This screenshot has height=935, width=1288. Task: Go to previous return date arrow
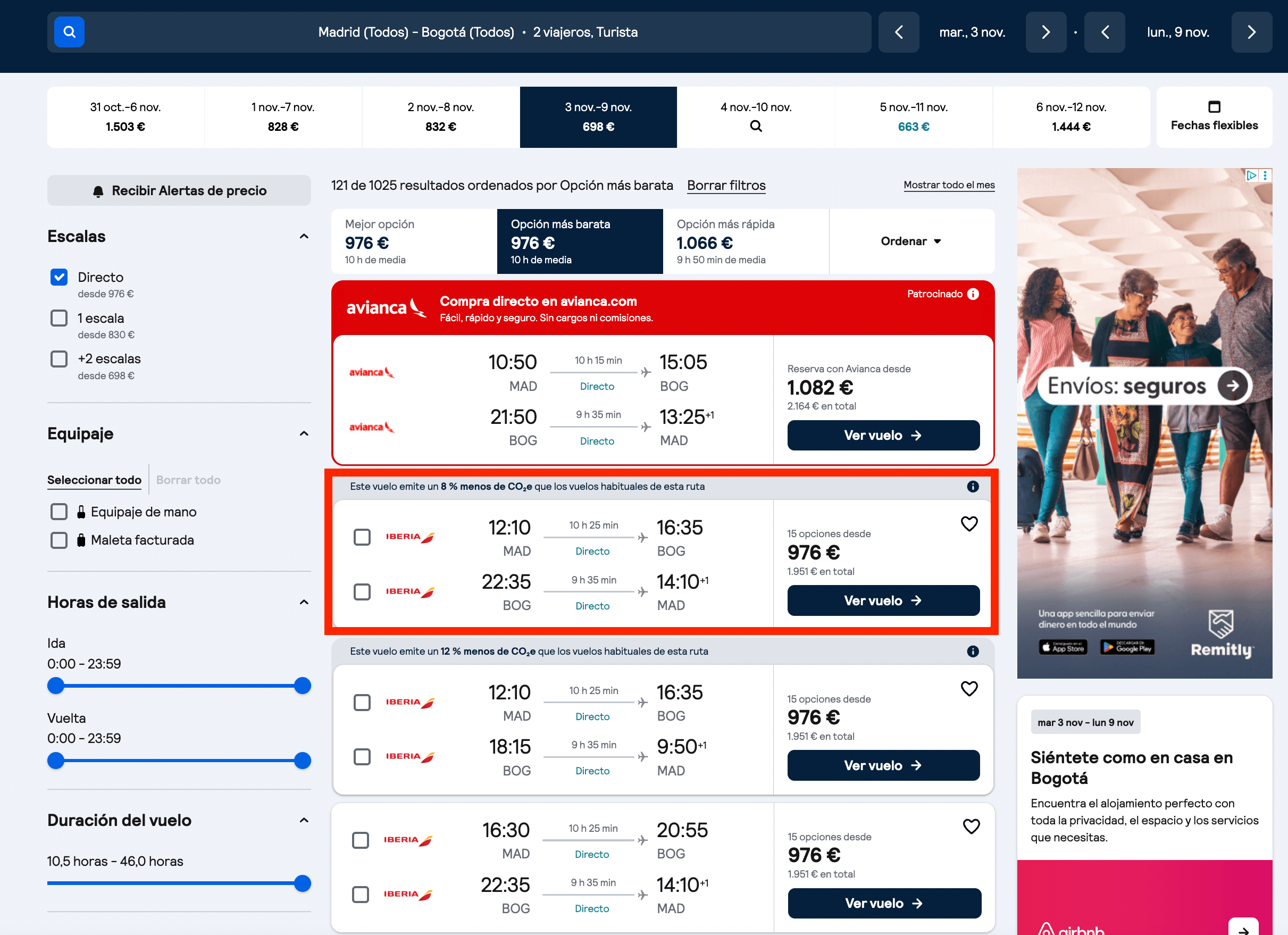[1105, 32]
